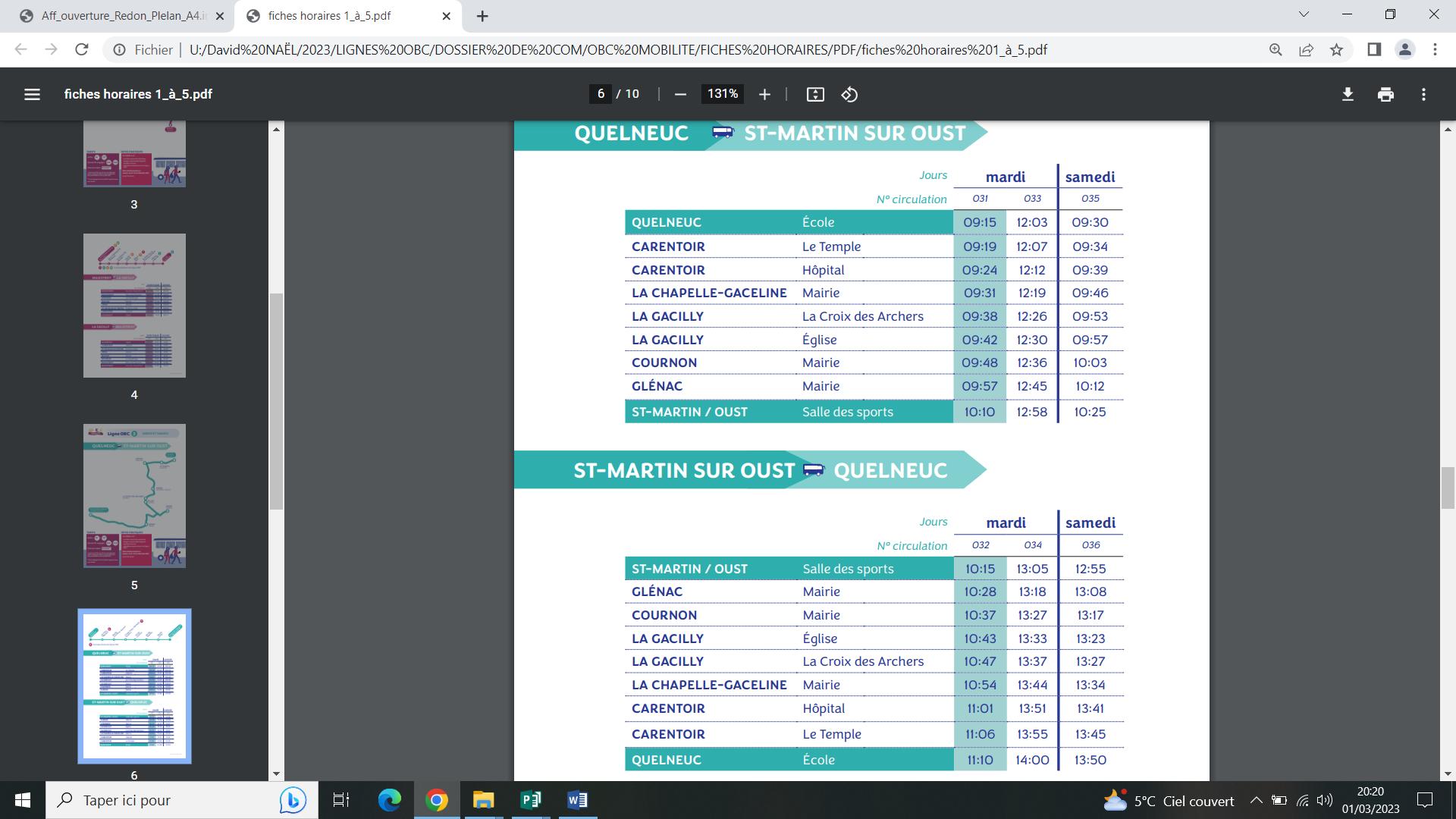The image size is (1456, 819).
Task: Click the zoom out minus button
Action: click(680, 94)
